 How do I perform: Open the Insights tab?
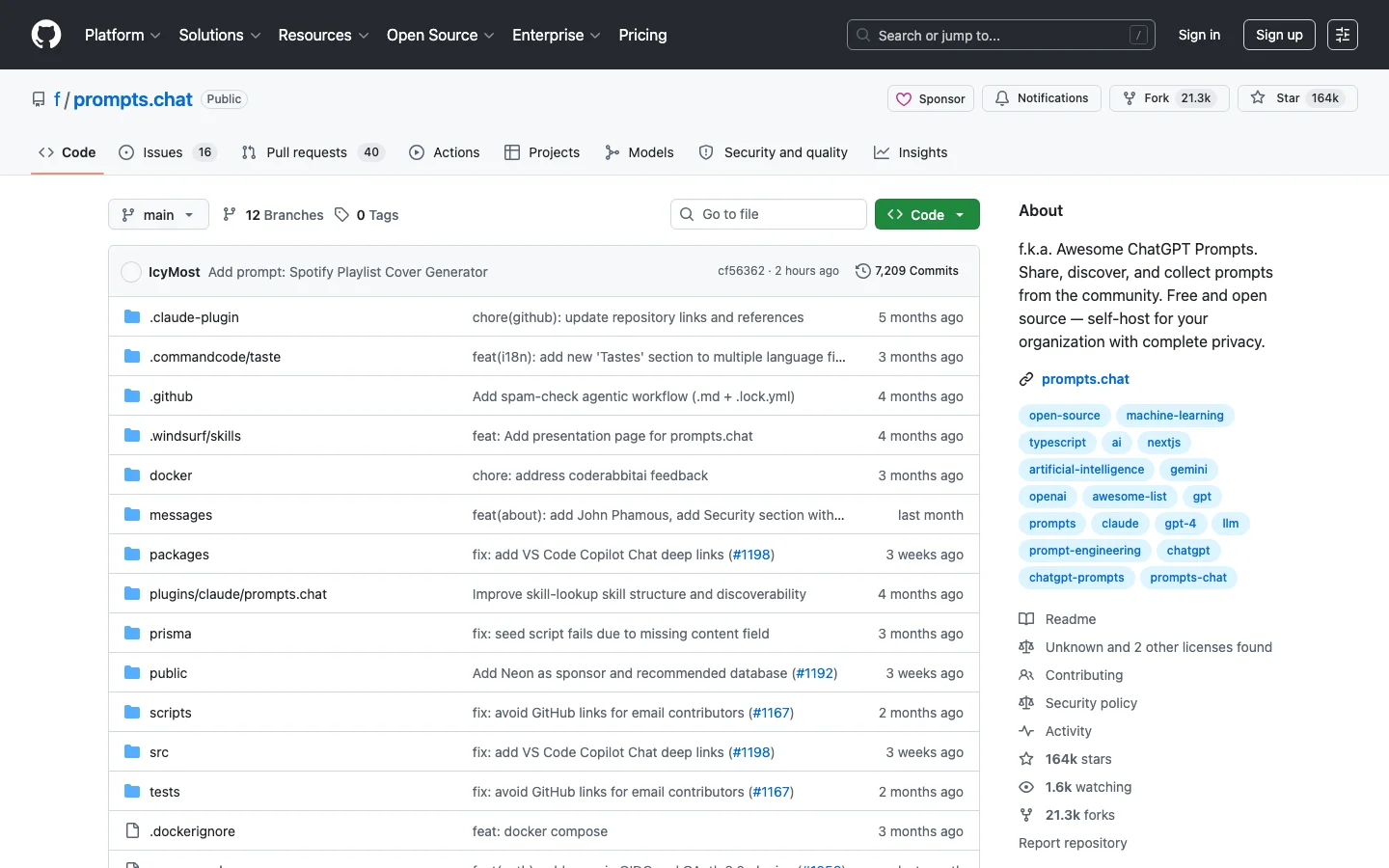click(911, 152)
